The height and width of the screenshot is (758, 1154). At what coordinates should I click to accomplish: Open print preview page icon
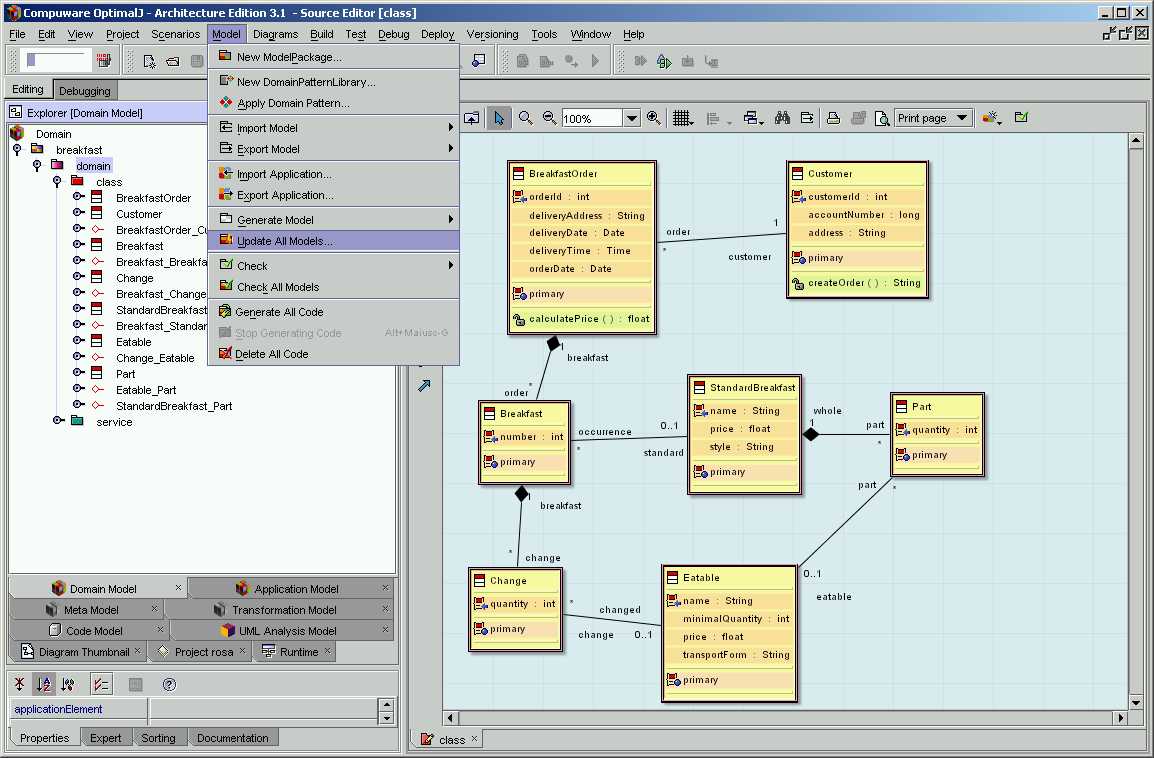[882, 118]
